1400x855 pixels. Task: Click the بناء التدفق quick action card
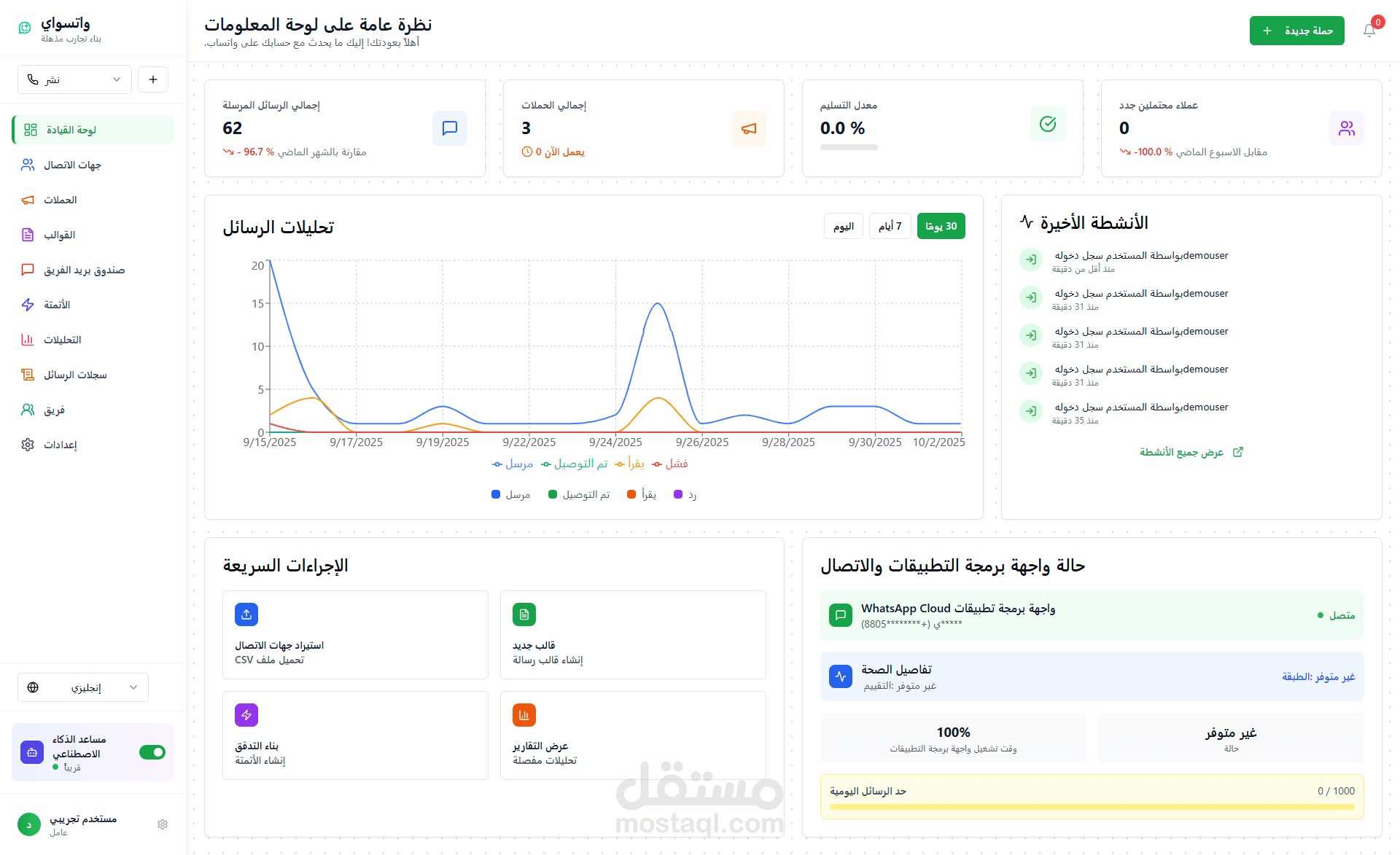pyautogui.click(x=355, y=735)
